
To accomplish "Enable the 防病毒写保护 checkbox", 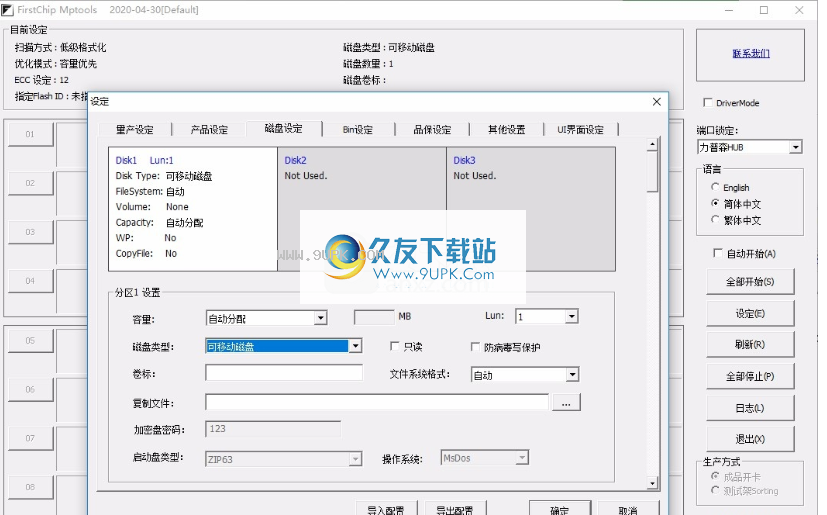I will (475, 347).
